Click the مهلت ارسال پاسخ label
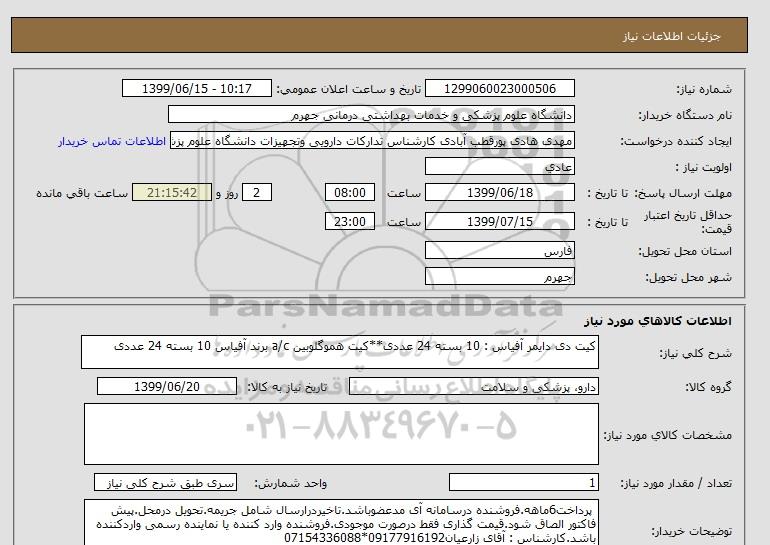The width and height of the screenshot is (770, 545). point(683,193)
